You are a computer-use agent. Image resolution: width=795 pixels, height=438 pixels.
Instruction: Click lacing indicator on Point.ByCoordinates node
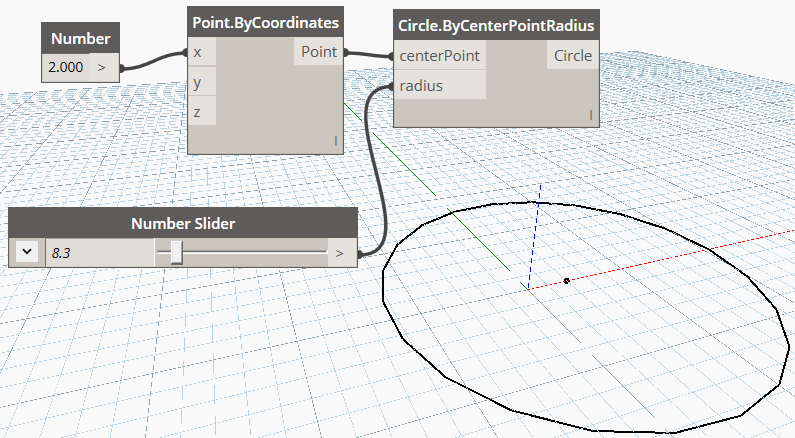(336, 141)
